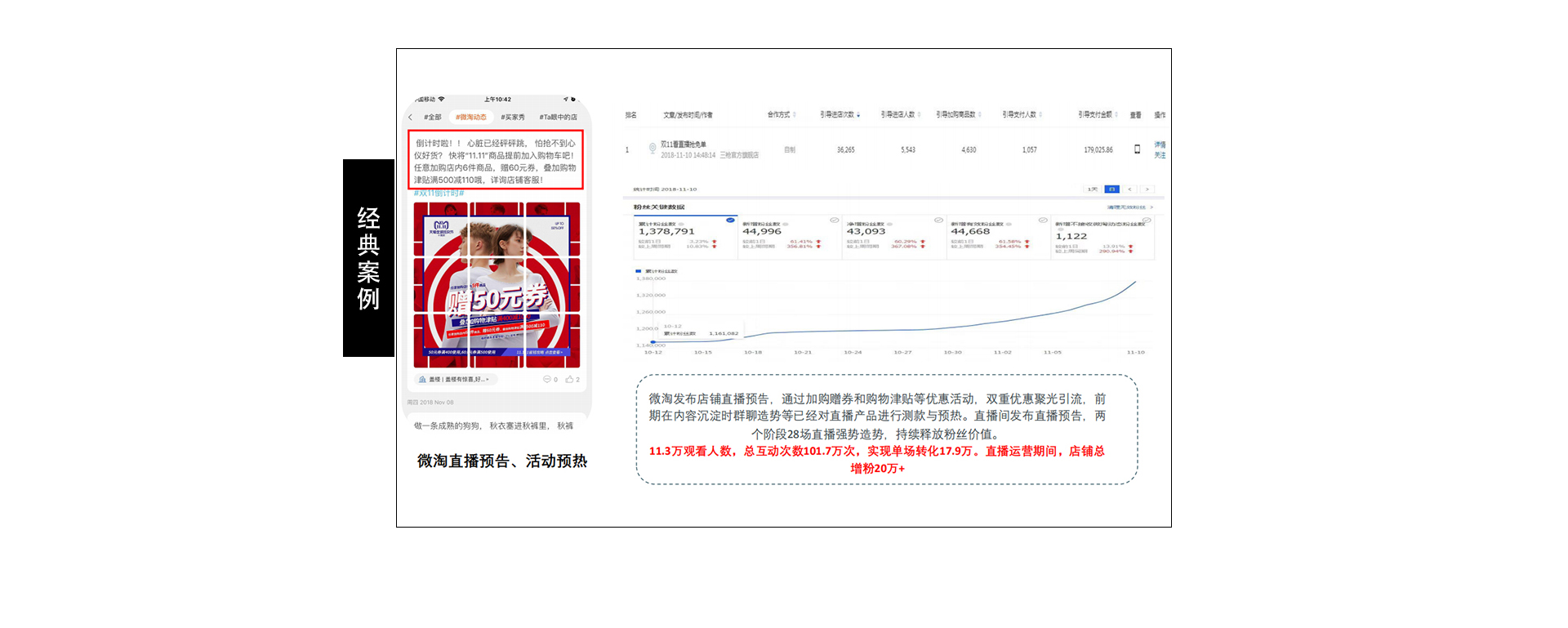Sort the table by 引导加购商品数 column
The height and width of the screenshot is (628, 1568).
click(959, 114)
